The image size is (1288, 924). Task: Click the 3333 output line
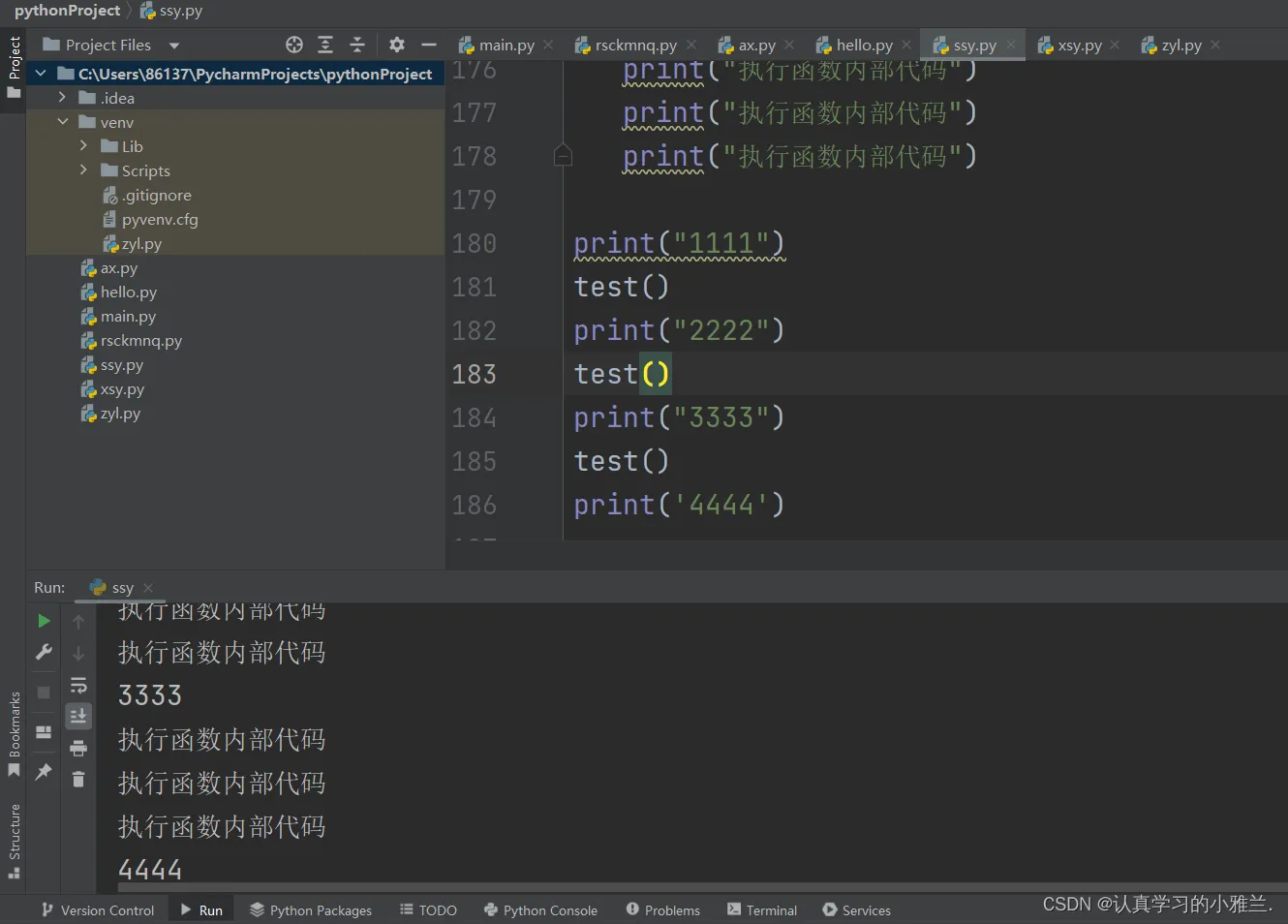click(x=150, y=695)
